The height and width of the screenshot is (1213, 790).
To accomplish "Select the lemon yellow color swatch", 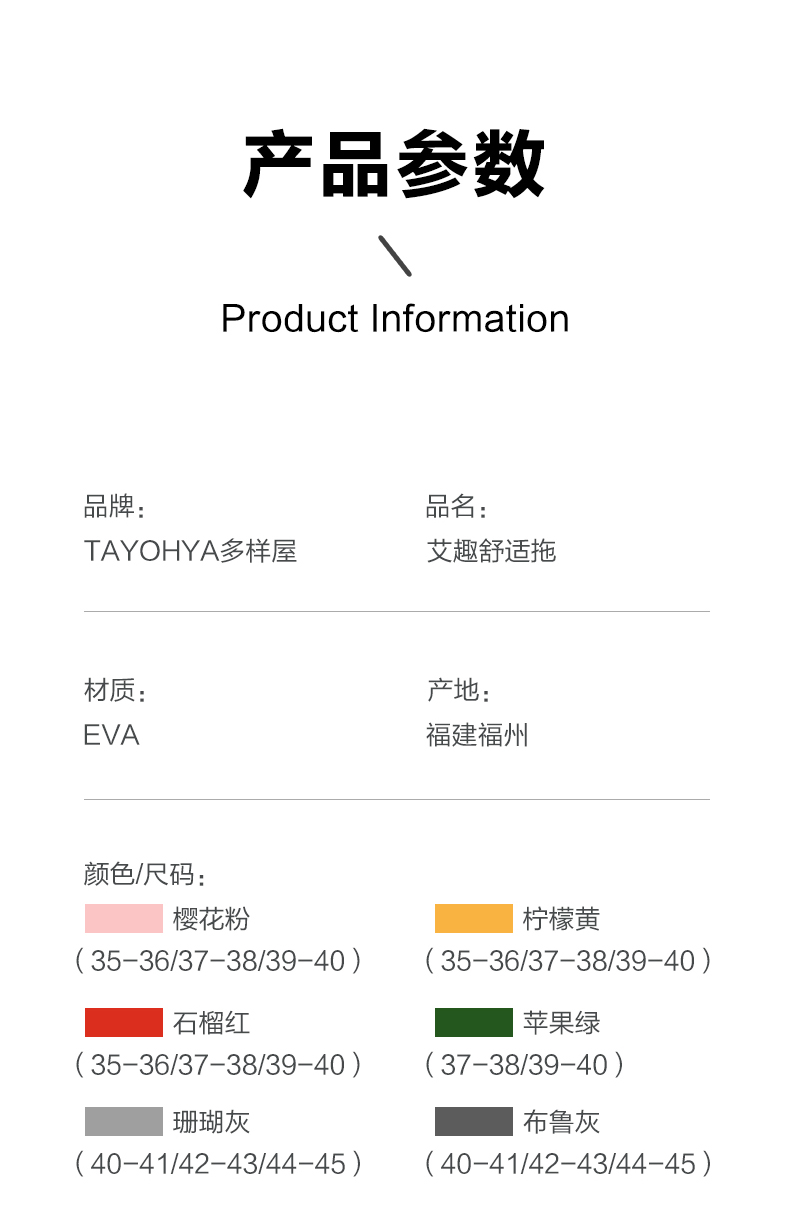I will click(473, 918).
